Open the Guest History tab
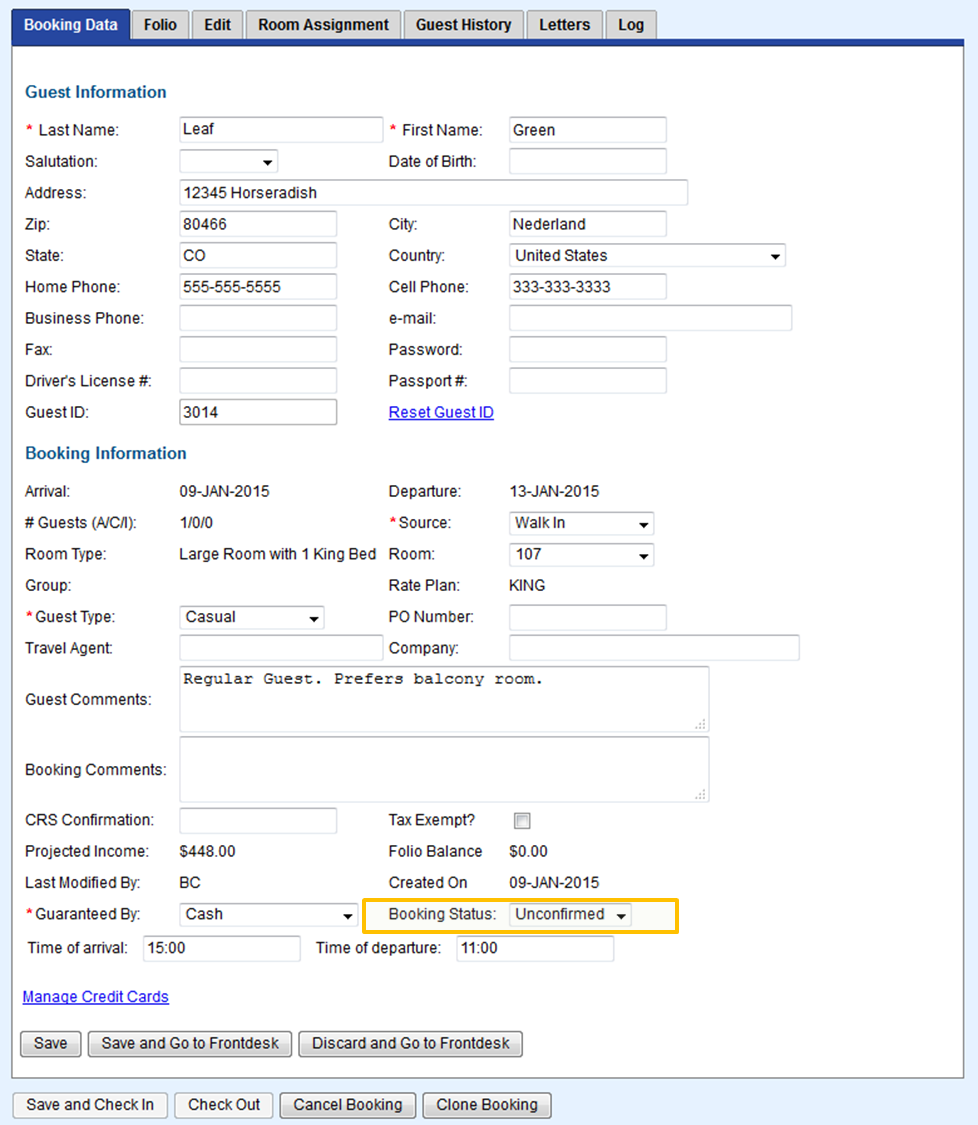The height and width of the screenshot is (1125, 978). (x=463, y=25)
